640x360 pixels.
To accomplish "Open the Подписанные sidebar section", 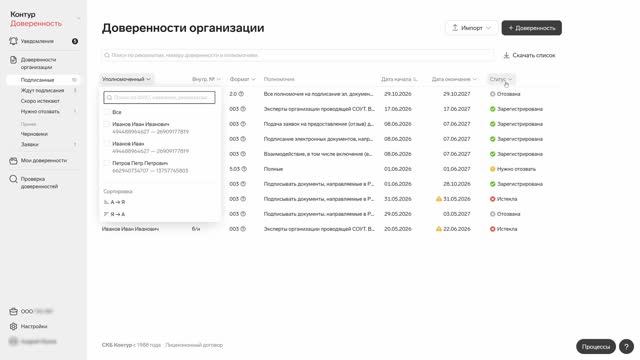I will pyautogui.click(x=43, y=80).
